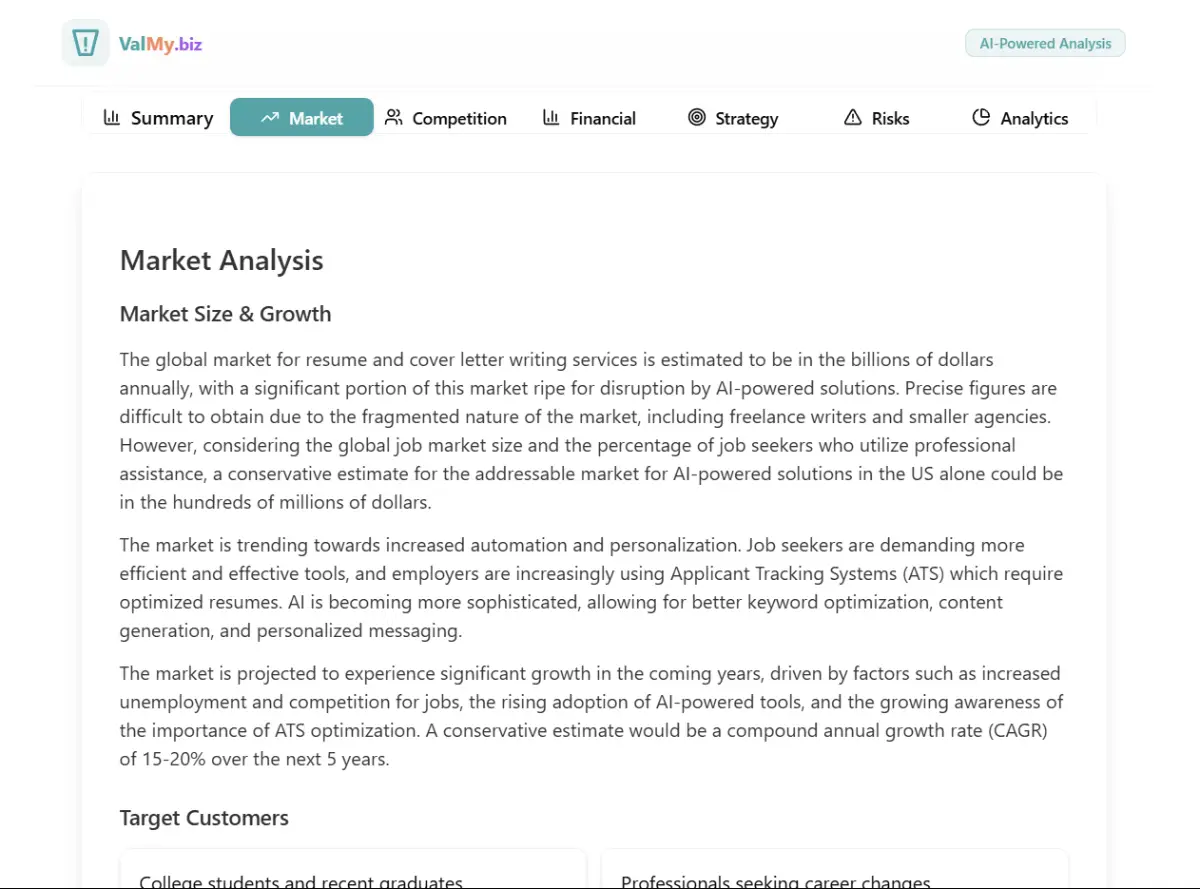
Task: Click the bar chart icon beside Summary
Action: pos(112,118)
